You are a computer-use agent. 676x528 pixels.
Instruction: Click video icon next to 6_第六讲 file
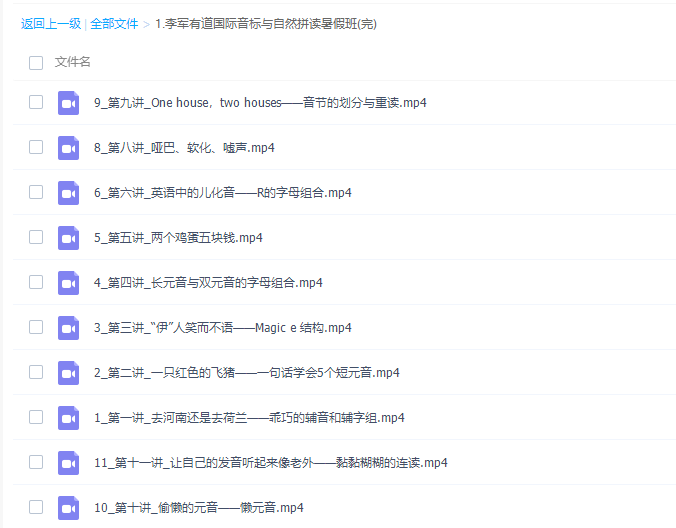68,192
